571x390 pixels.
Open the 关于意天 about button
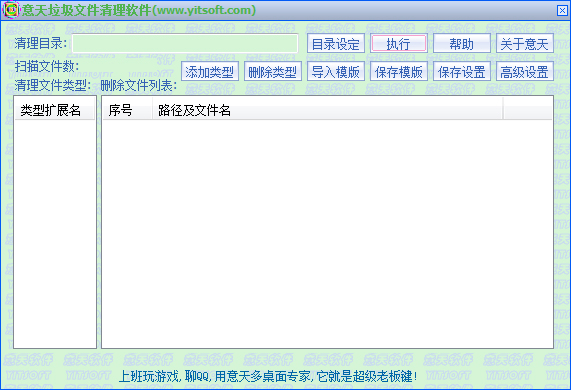[525, 43]
